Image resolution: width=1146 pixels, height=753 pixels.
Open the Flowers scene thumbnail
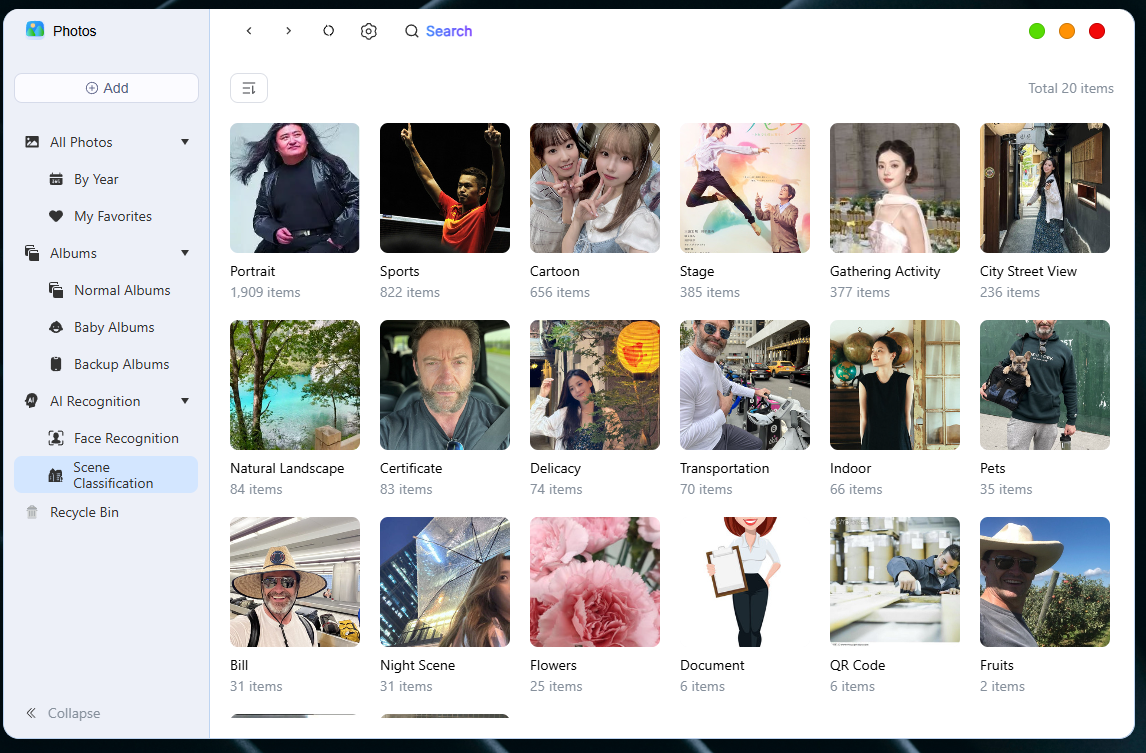coord(595,582)
